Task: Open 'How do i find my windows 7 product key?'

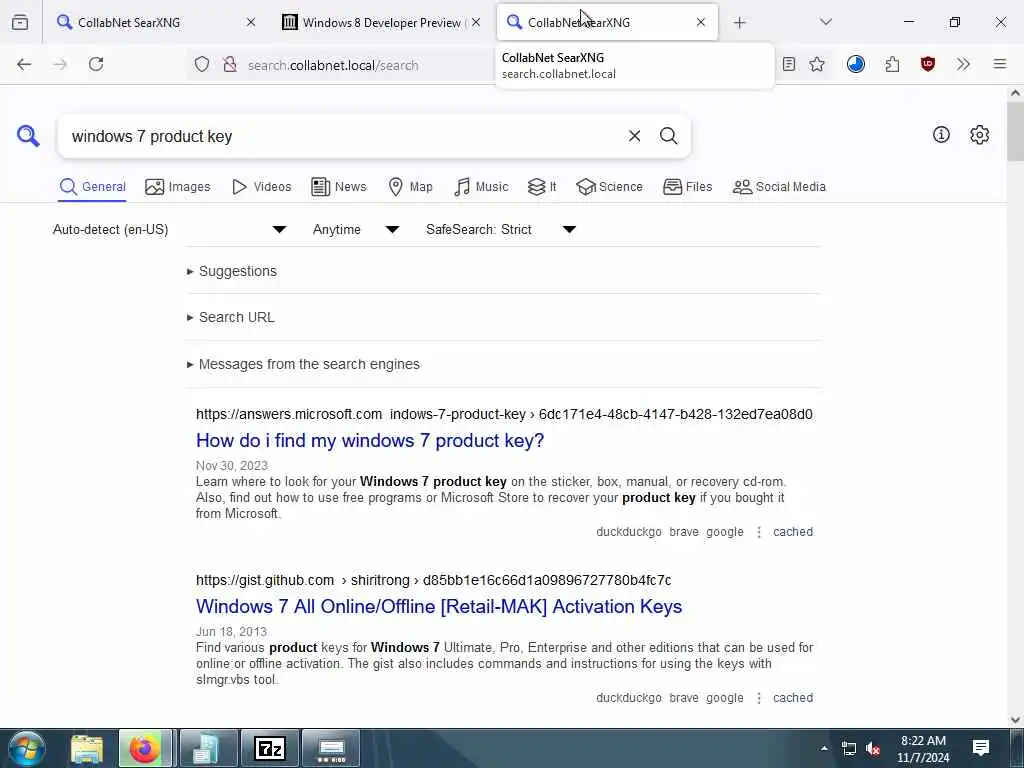Action: tap(370, 441)
